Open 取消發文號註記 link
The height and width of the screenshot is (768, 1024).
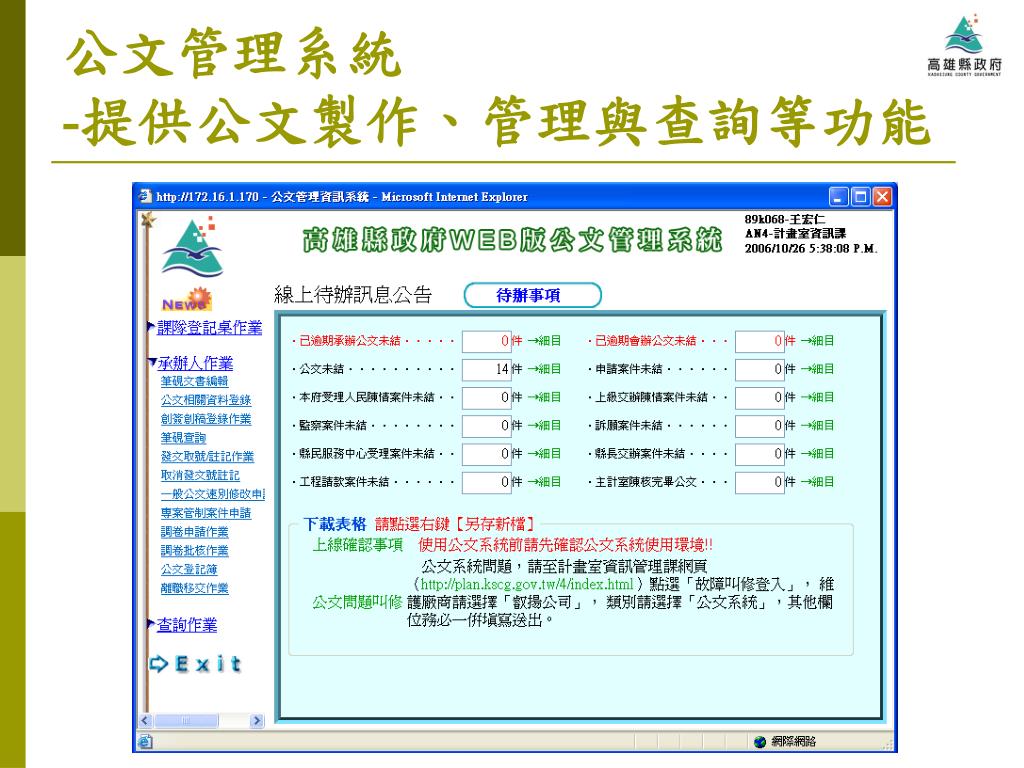click(x=200, y=475)
